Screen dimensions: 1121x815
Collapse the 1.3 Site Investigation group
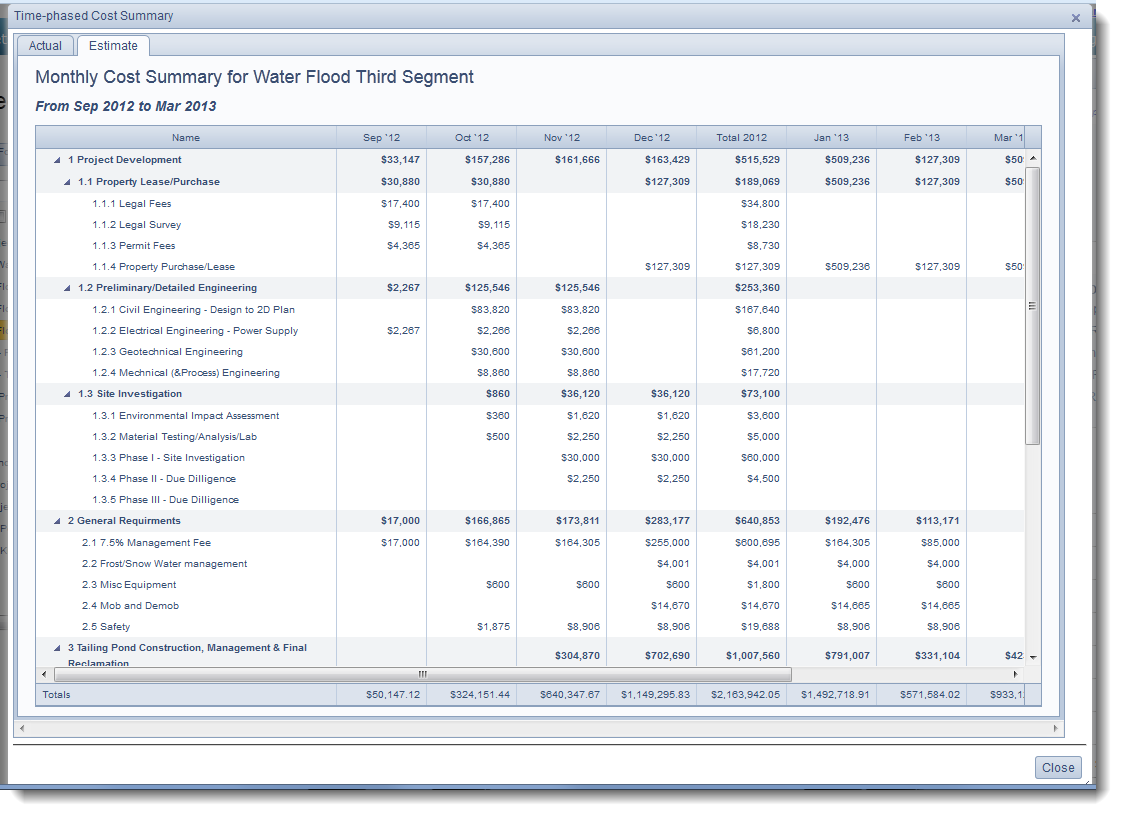click(67, 394)
